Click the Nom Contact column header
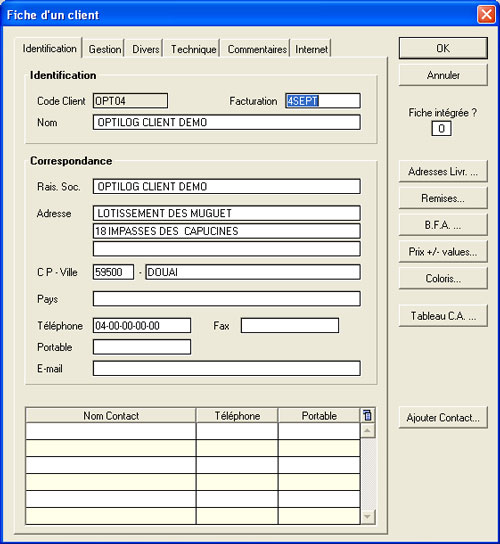 click(111, 416)
